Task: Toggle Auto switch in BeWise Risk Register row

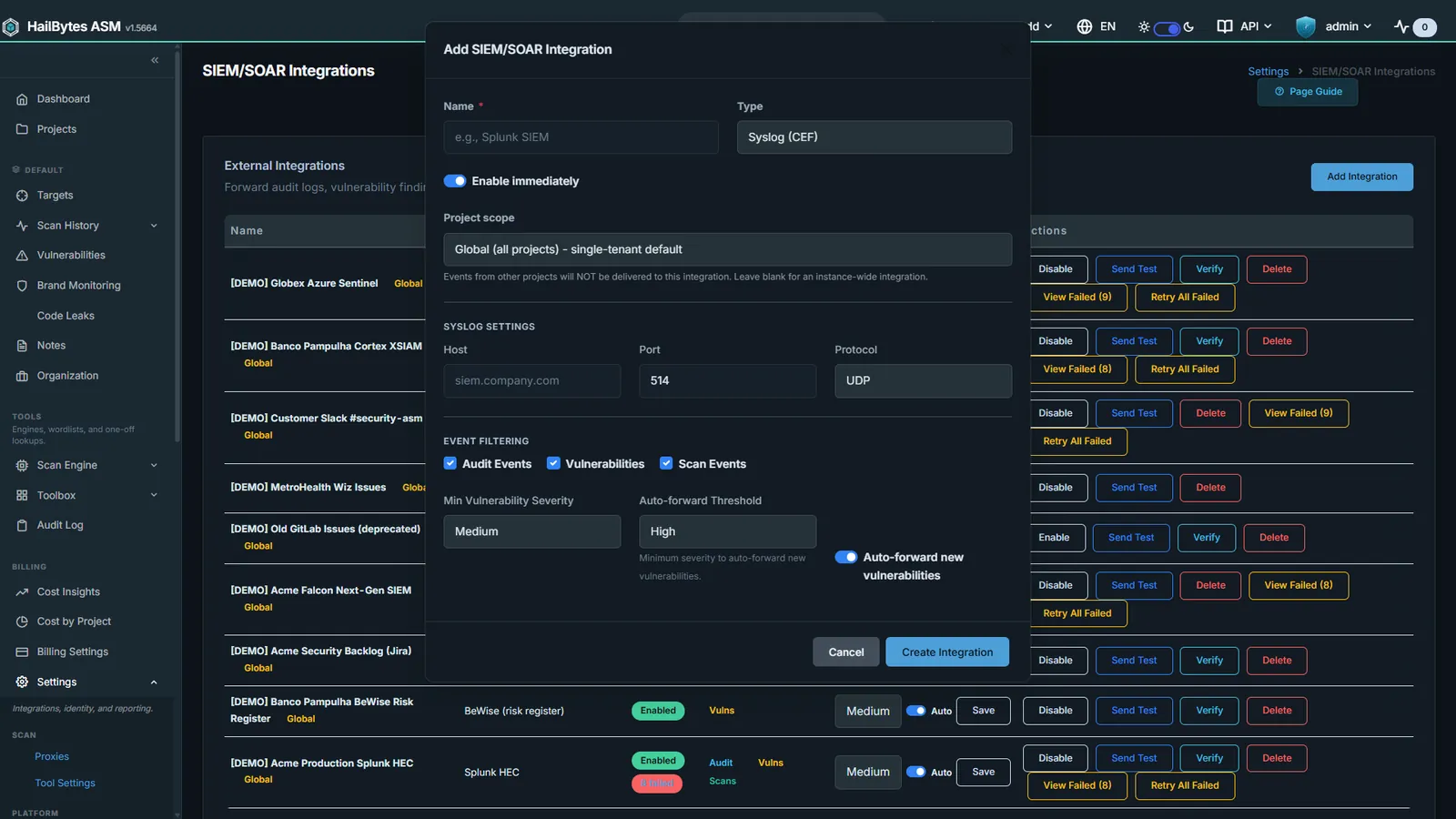Action: [x=916, y=711]
